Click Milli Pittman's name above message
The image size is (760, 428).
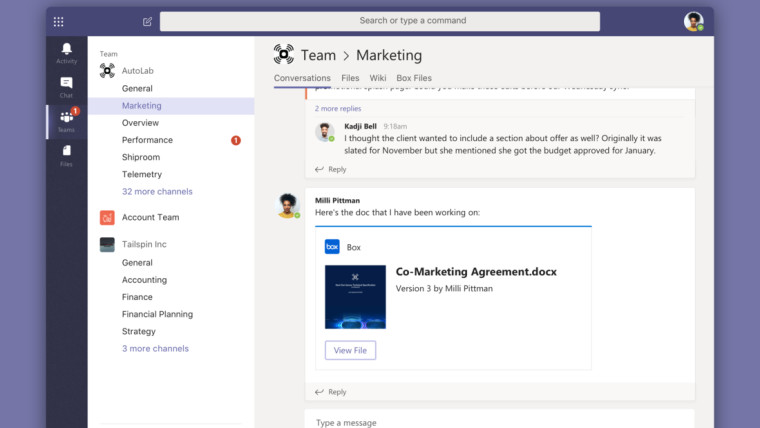[x=337, y=201]
